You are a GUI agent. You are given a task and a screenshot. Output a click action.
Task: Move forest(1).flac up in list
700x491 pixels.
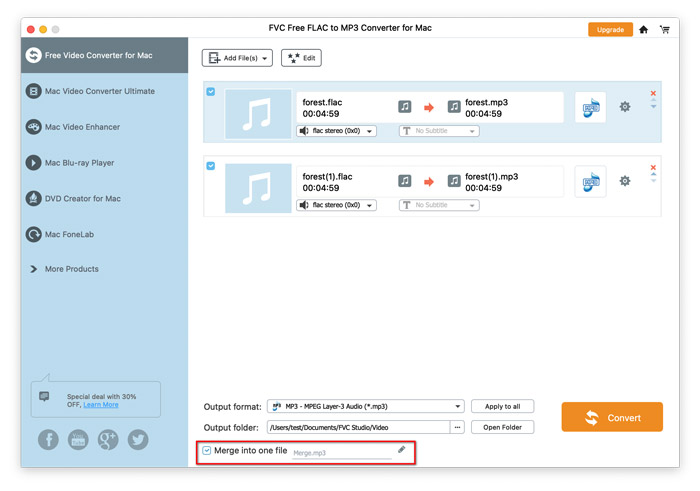coord(653,175)
